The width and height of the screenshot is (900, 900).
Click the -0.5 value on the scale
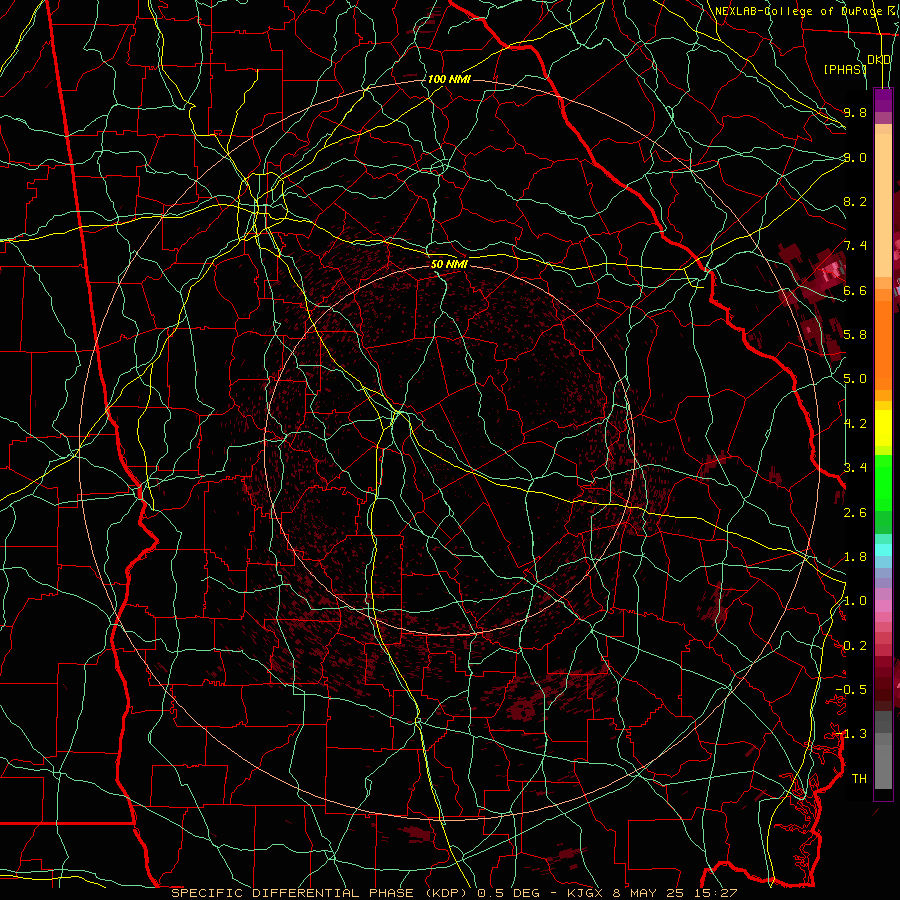tap(852, 689)
